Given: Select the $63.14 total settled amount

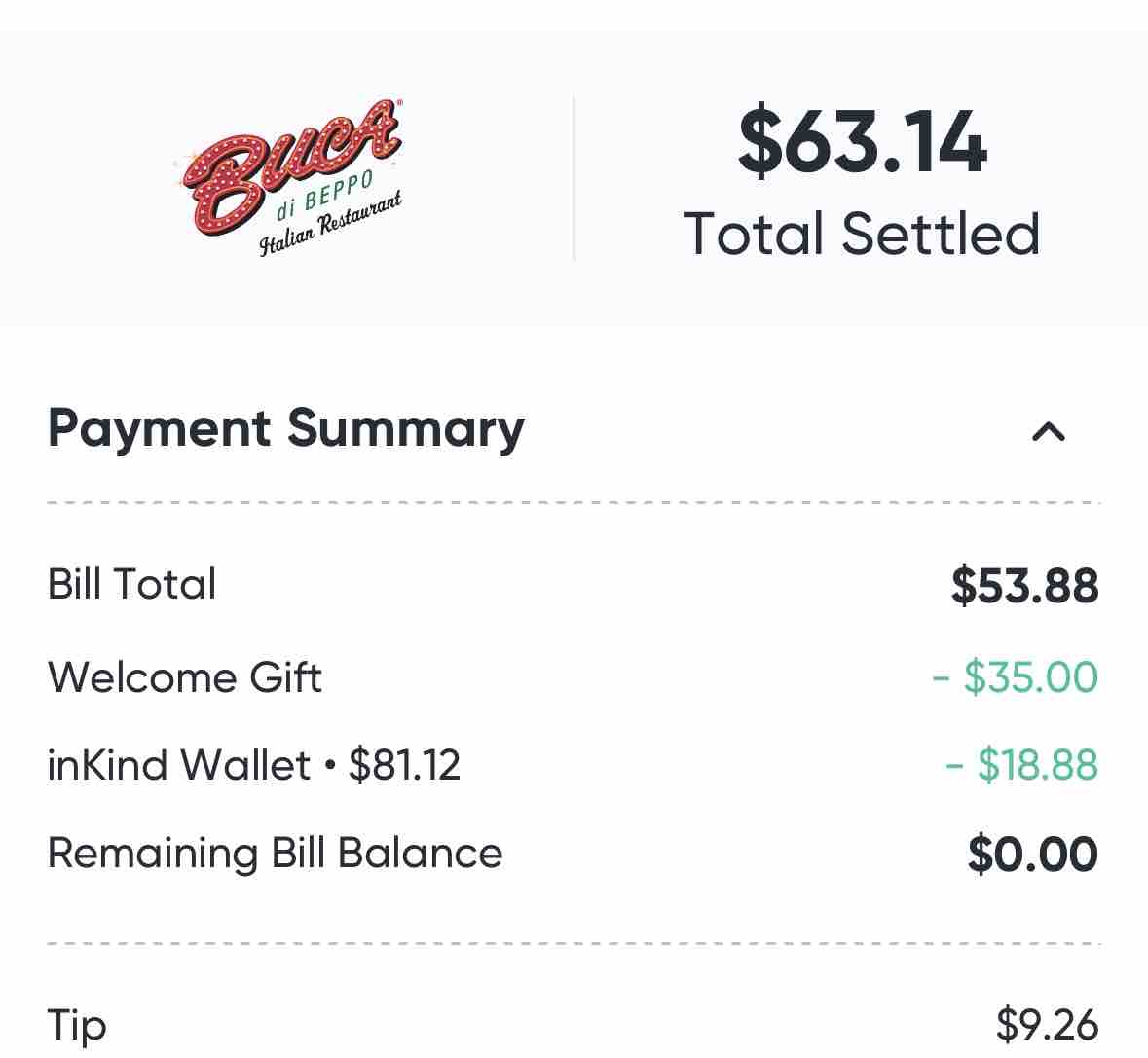Looking at the screenshot, I should [x=862, y=143].
